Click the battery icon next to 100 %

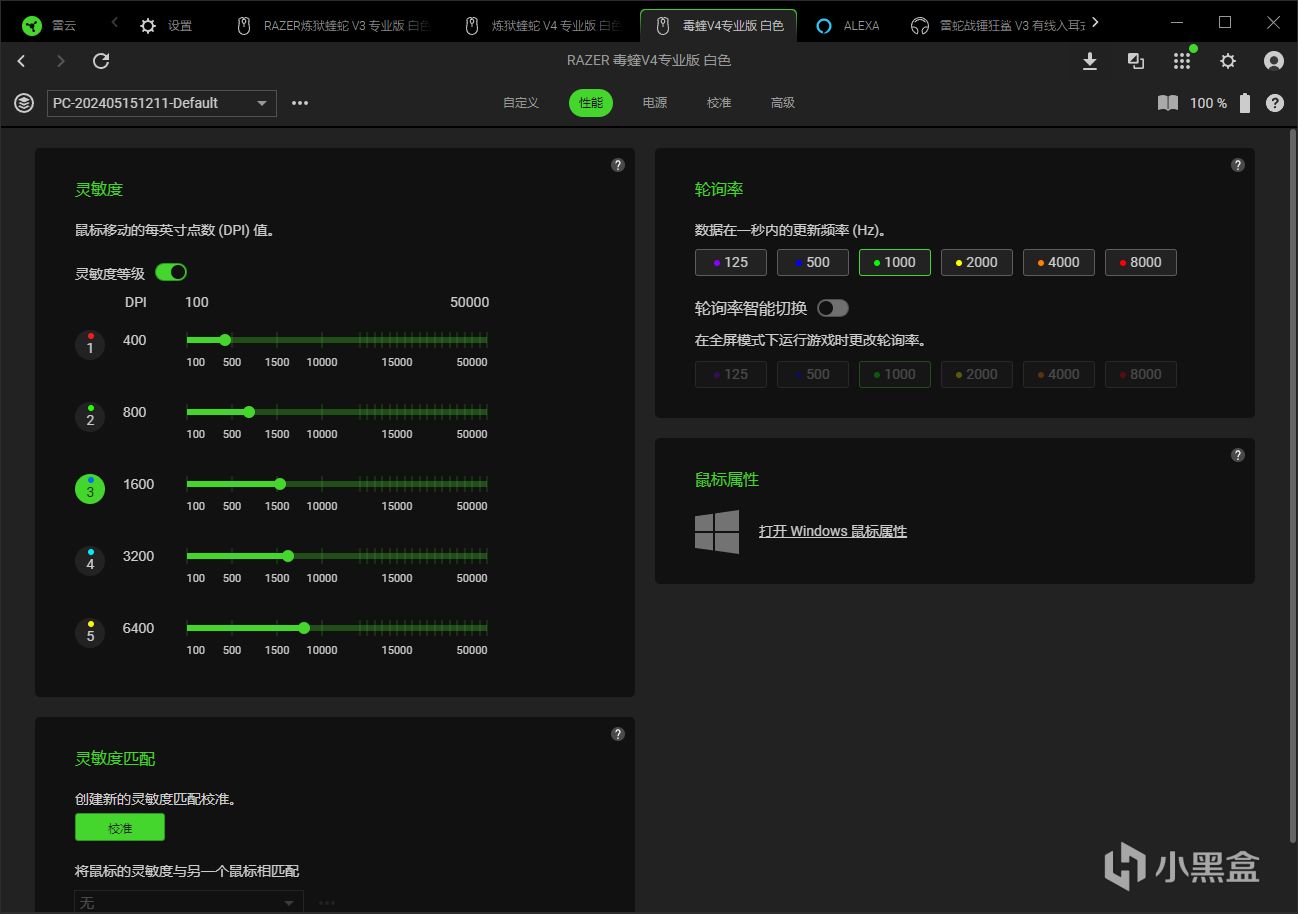point(1245,103)
